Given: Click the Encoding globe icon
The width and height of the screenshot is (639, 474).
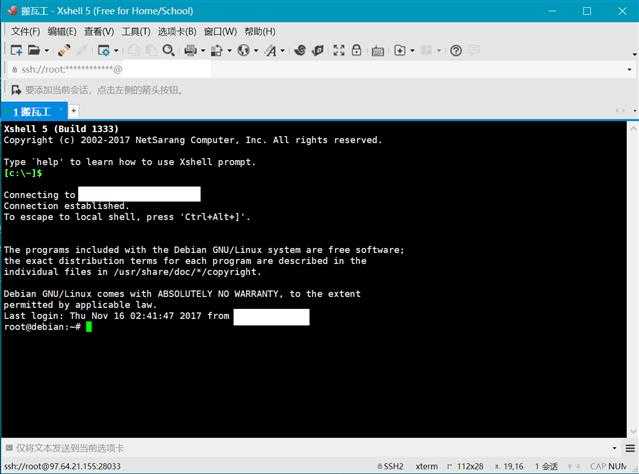Looking at the screenshot, I should tap(243, 51).
